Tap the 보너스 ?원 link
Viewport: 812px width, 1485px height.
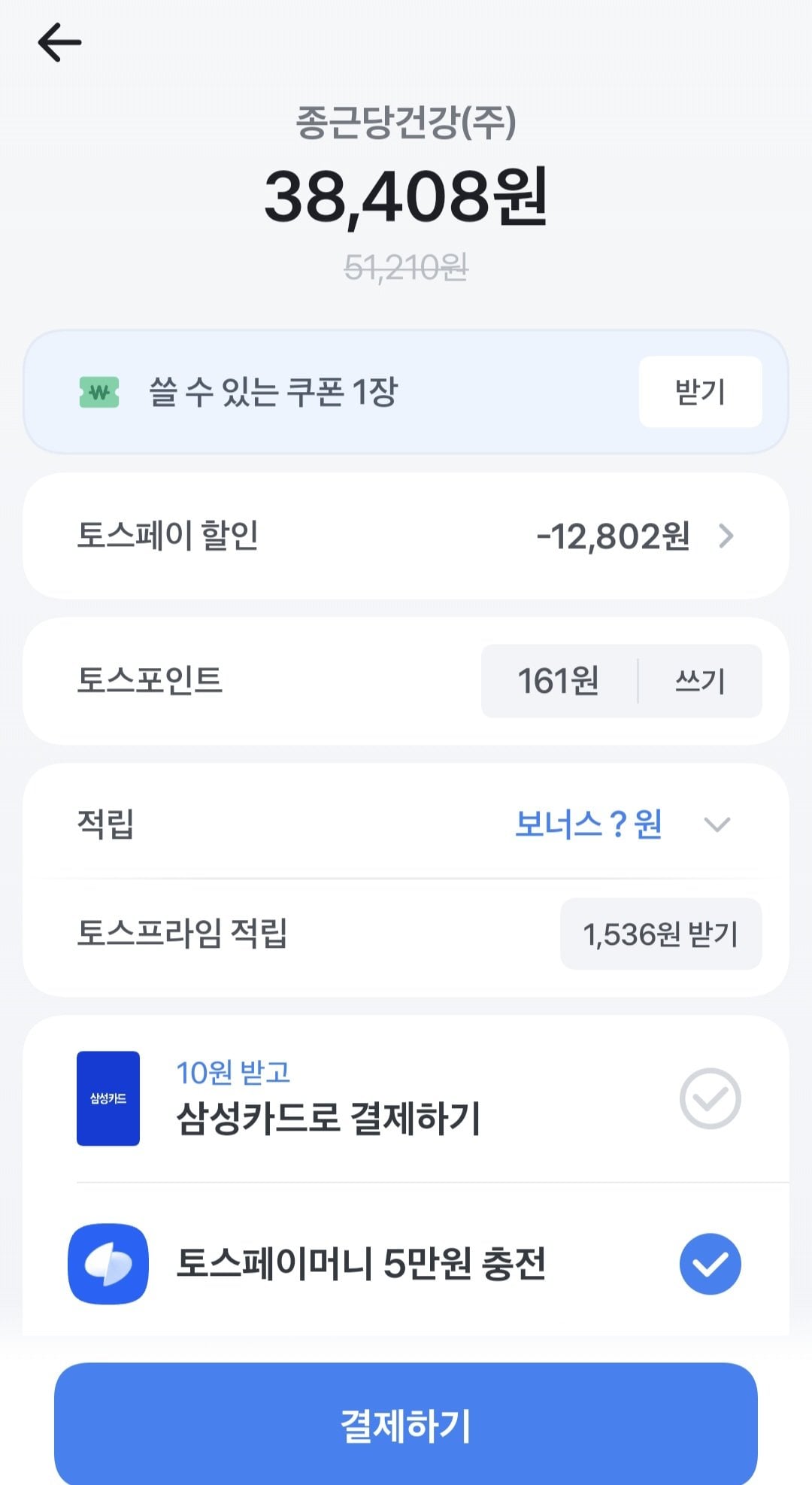(588, 824)
